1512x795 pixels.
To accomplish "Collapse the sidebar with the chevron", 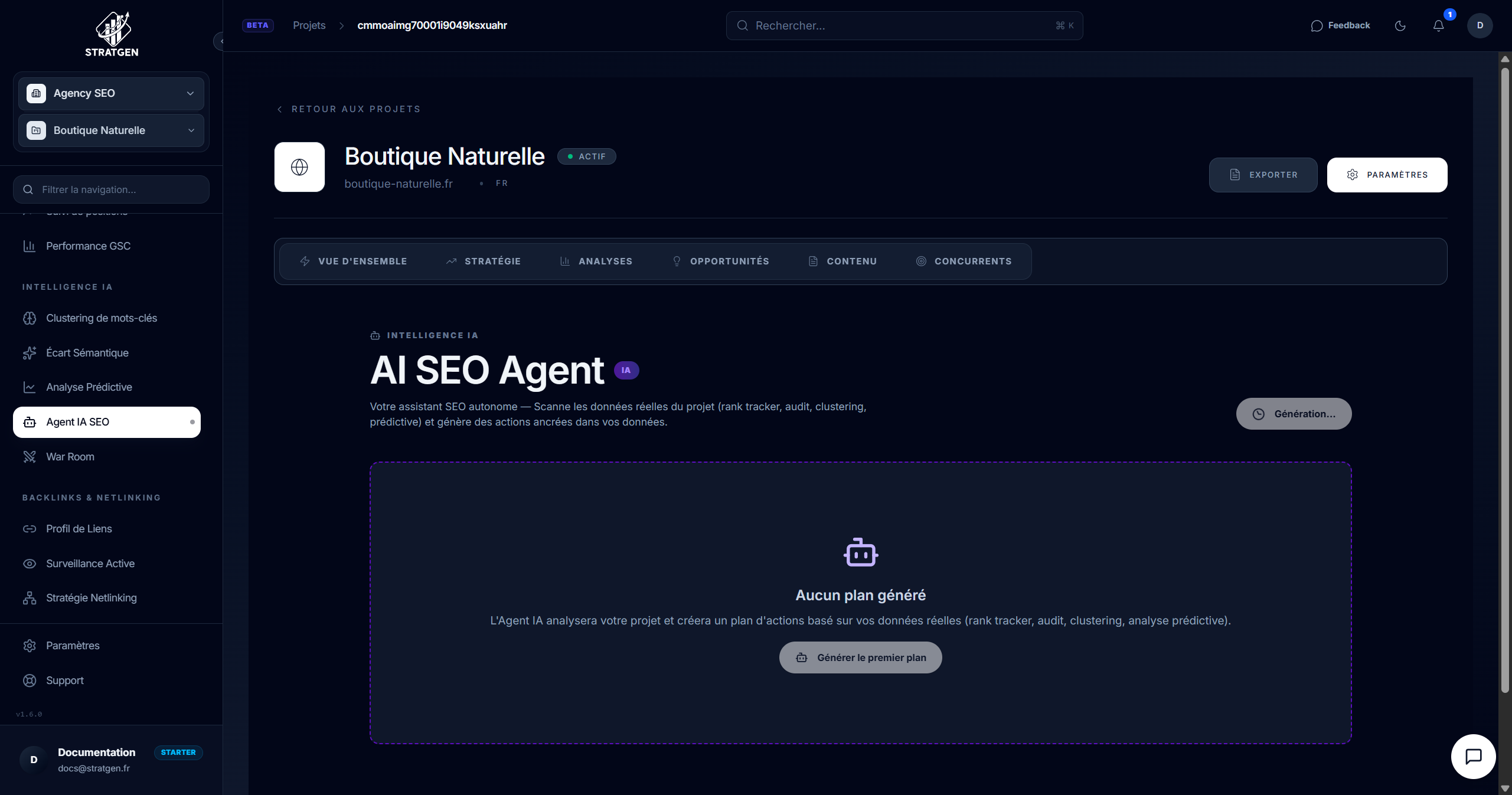I will pyautogui.click(x=221, y=41).
